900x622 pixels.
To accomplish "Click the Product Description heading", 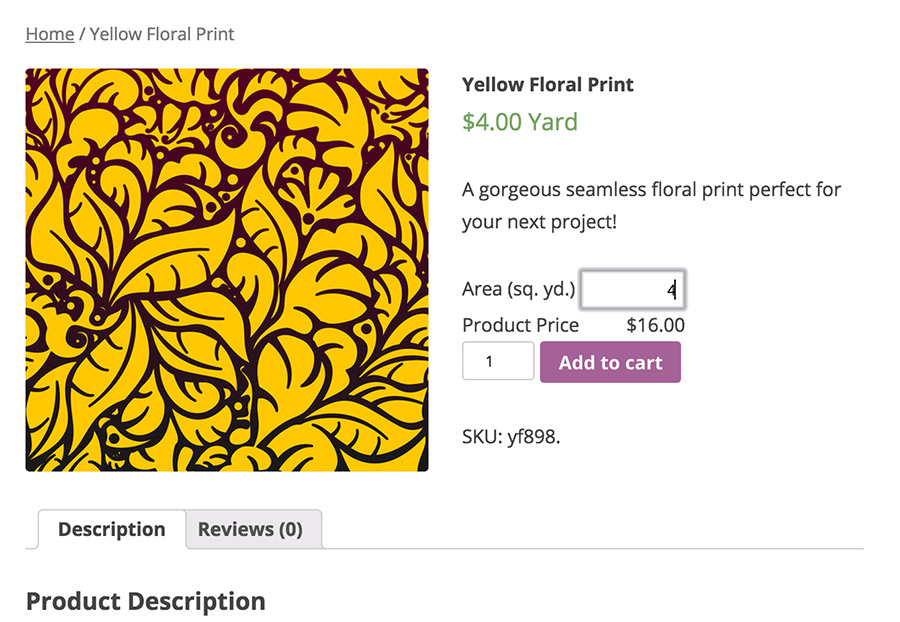I will coord(146,601).
